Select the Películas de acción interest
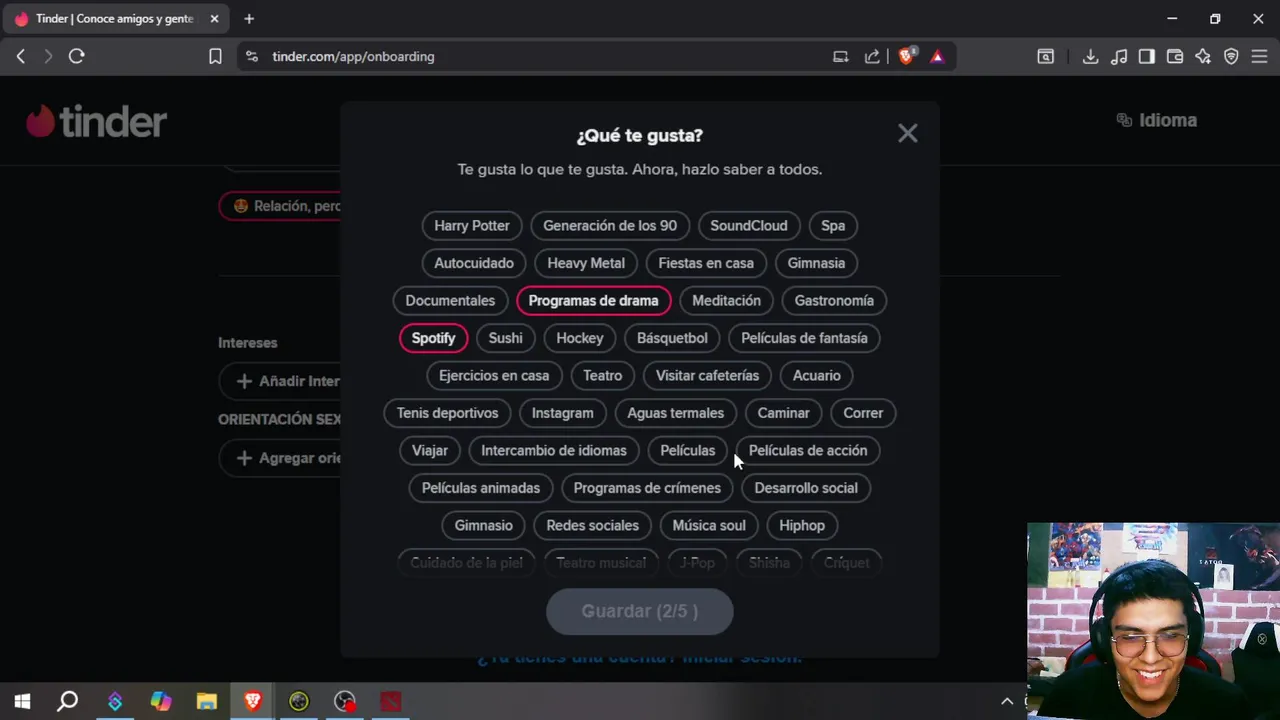This screenshot has height=720, width=1280. [x=808, y=451]
